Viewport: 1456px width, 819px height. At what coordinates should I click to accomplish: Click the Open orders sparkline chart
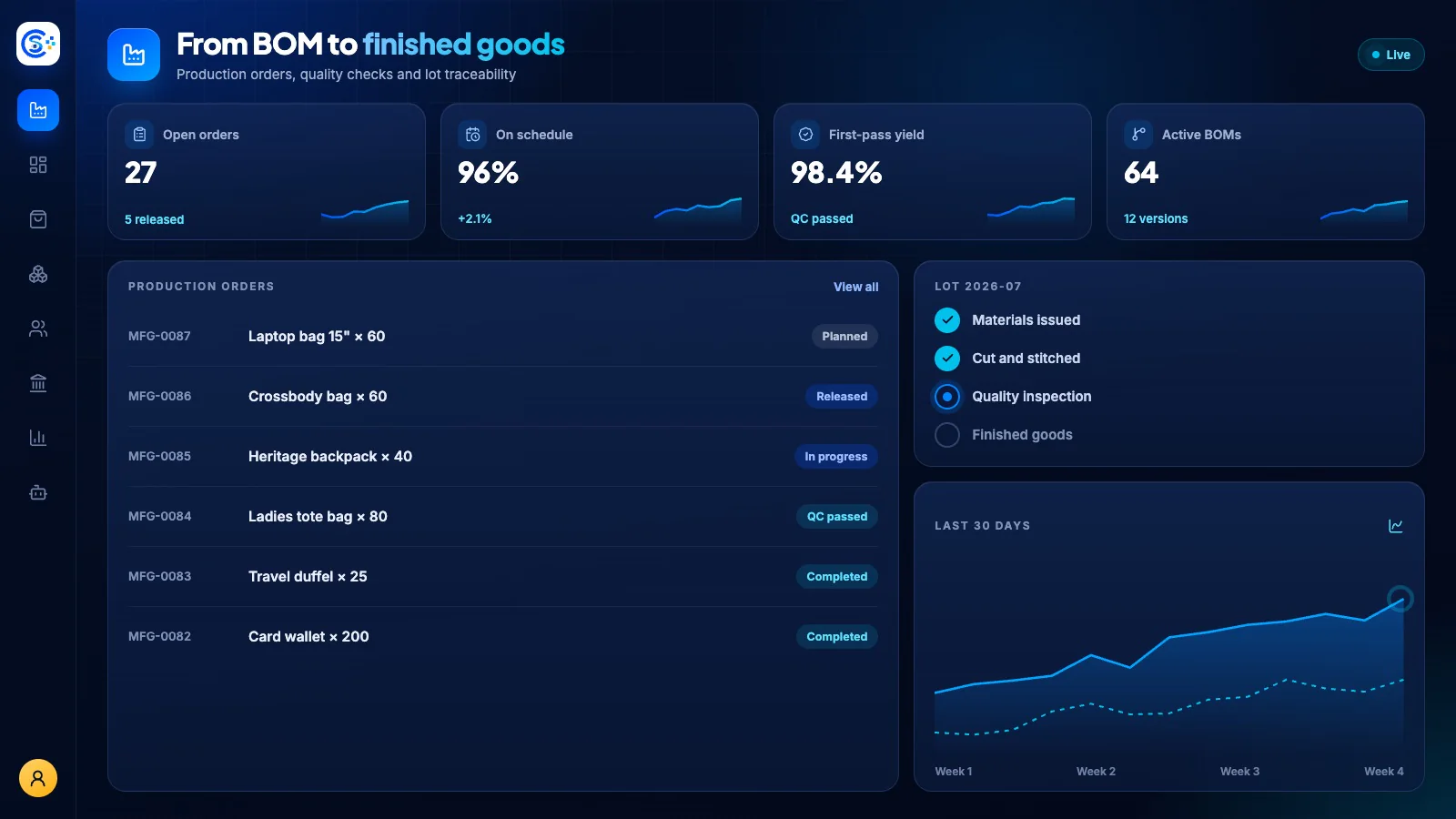coord(365,211)
